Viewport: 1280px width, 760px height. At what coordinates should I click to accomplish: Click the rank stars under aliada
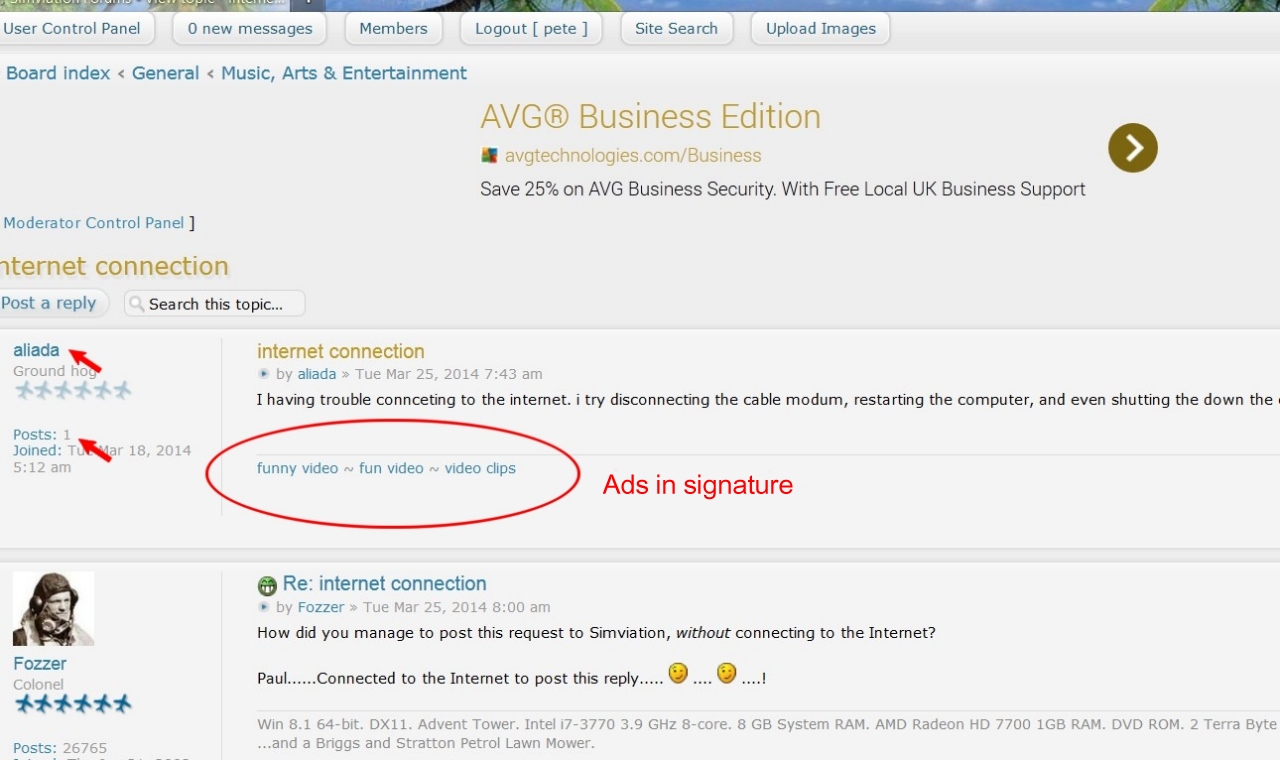72,390
